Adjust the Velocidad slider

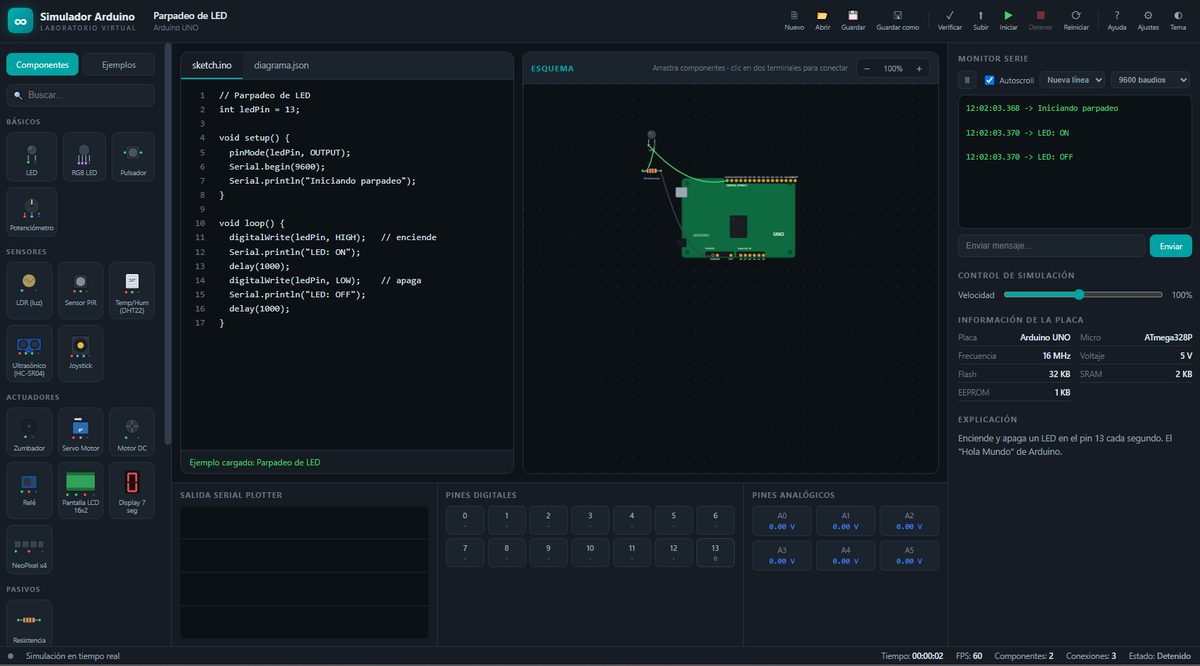coord(1083,295)
